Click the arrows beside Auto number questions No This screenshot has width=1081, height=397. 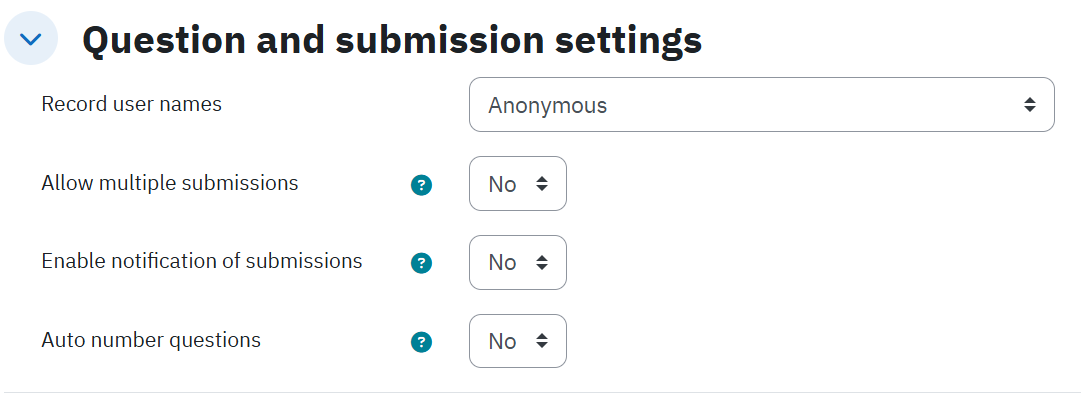tap(542, 341)
